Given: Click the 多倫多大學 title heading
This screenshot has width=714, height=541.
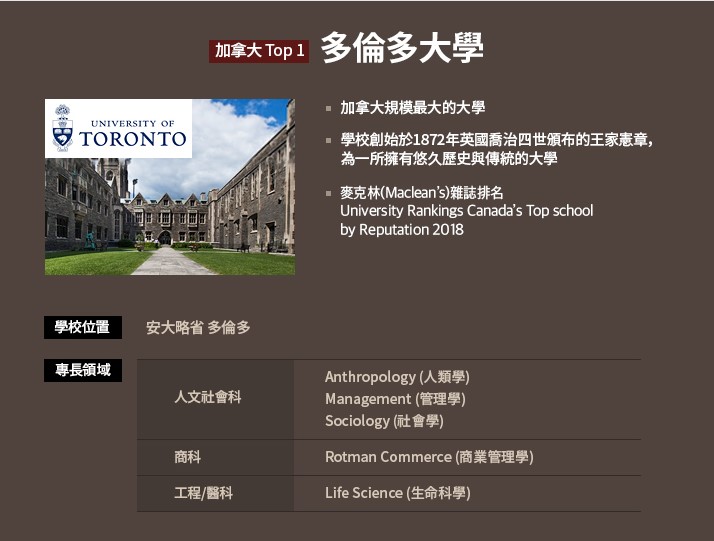Looking at the screenshot, I should click(402, 48).
